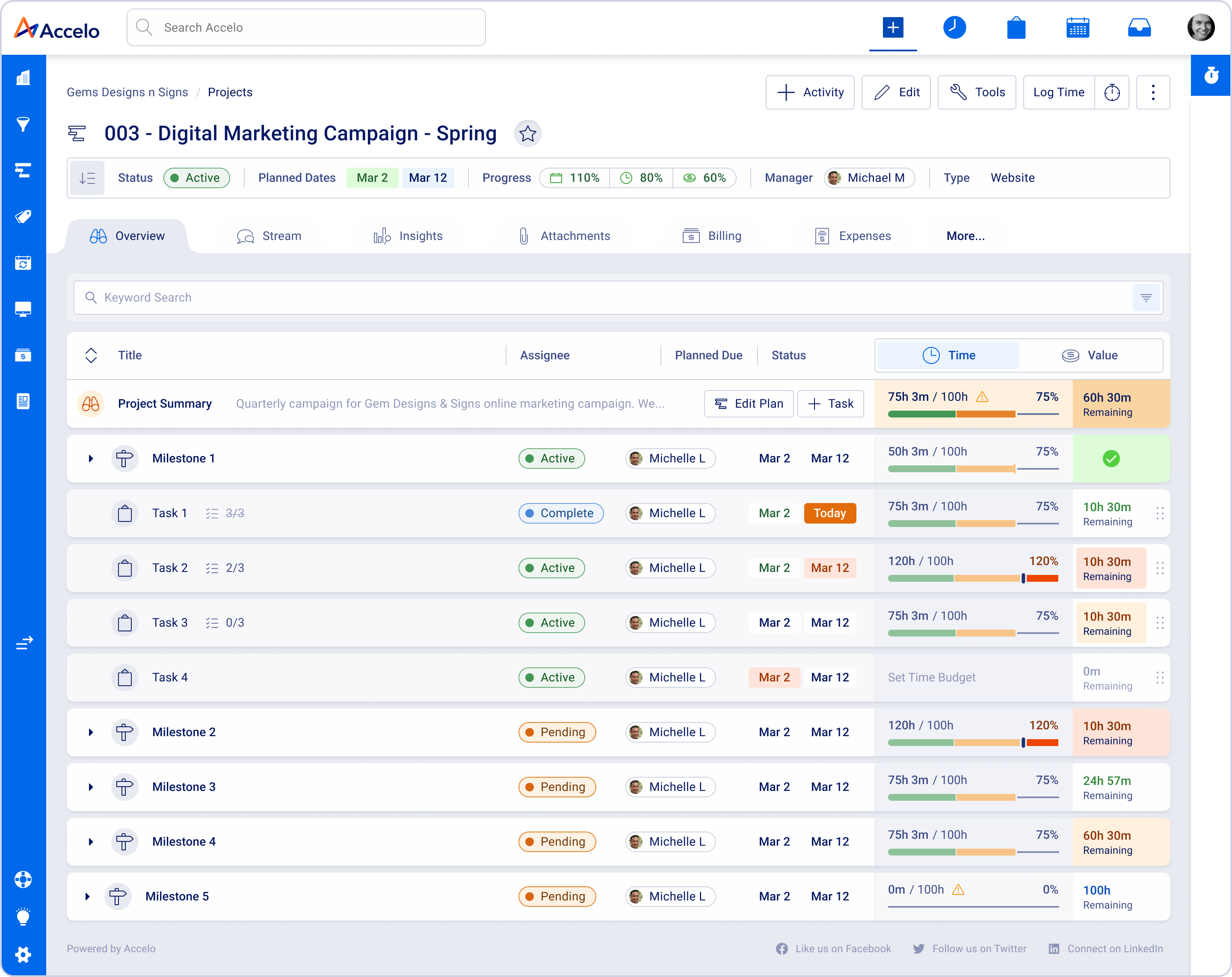Open the three-dot more actions menu
Screen dimensions: 1232x977
click(x=1152, y=92)
